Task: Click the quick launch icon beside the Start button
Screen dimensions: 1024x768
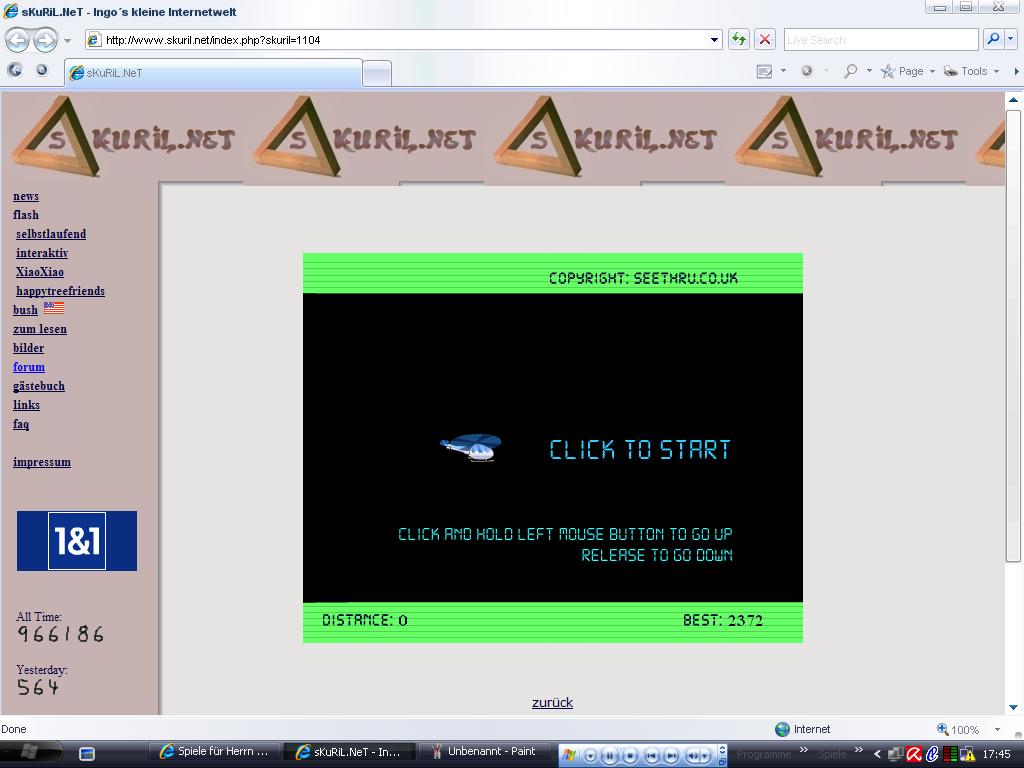Action: 87,754
